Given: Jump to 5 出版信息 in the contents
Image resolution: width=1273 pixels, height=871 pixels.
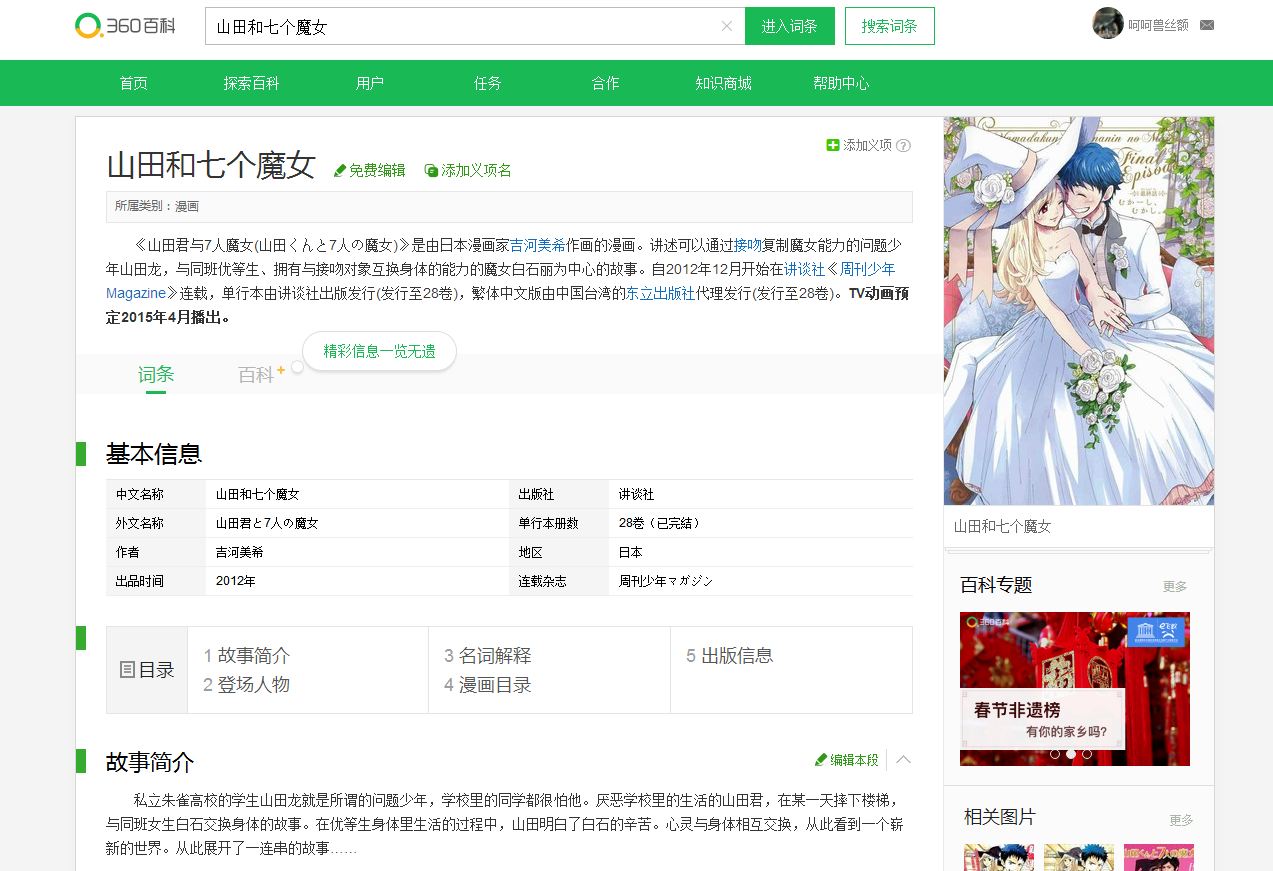Looking at the screenshot, I should point(729,656).
